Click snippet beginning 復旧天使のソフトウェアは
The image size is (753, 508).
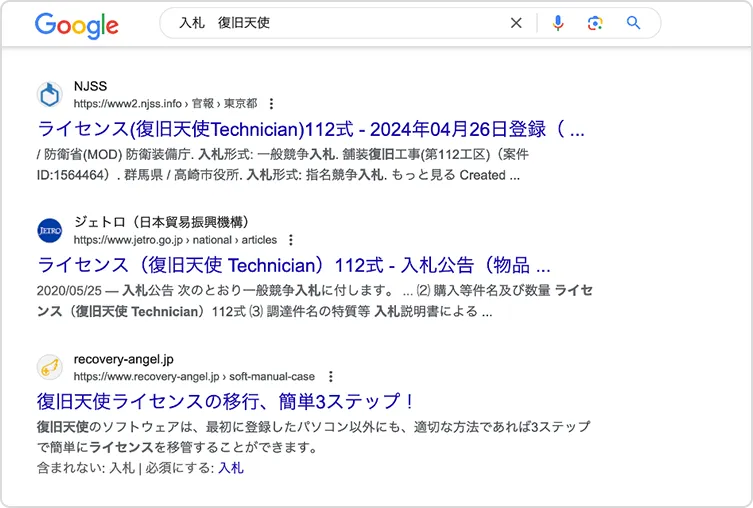(314, 437)
